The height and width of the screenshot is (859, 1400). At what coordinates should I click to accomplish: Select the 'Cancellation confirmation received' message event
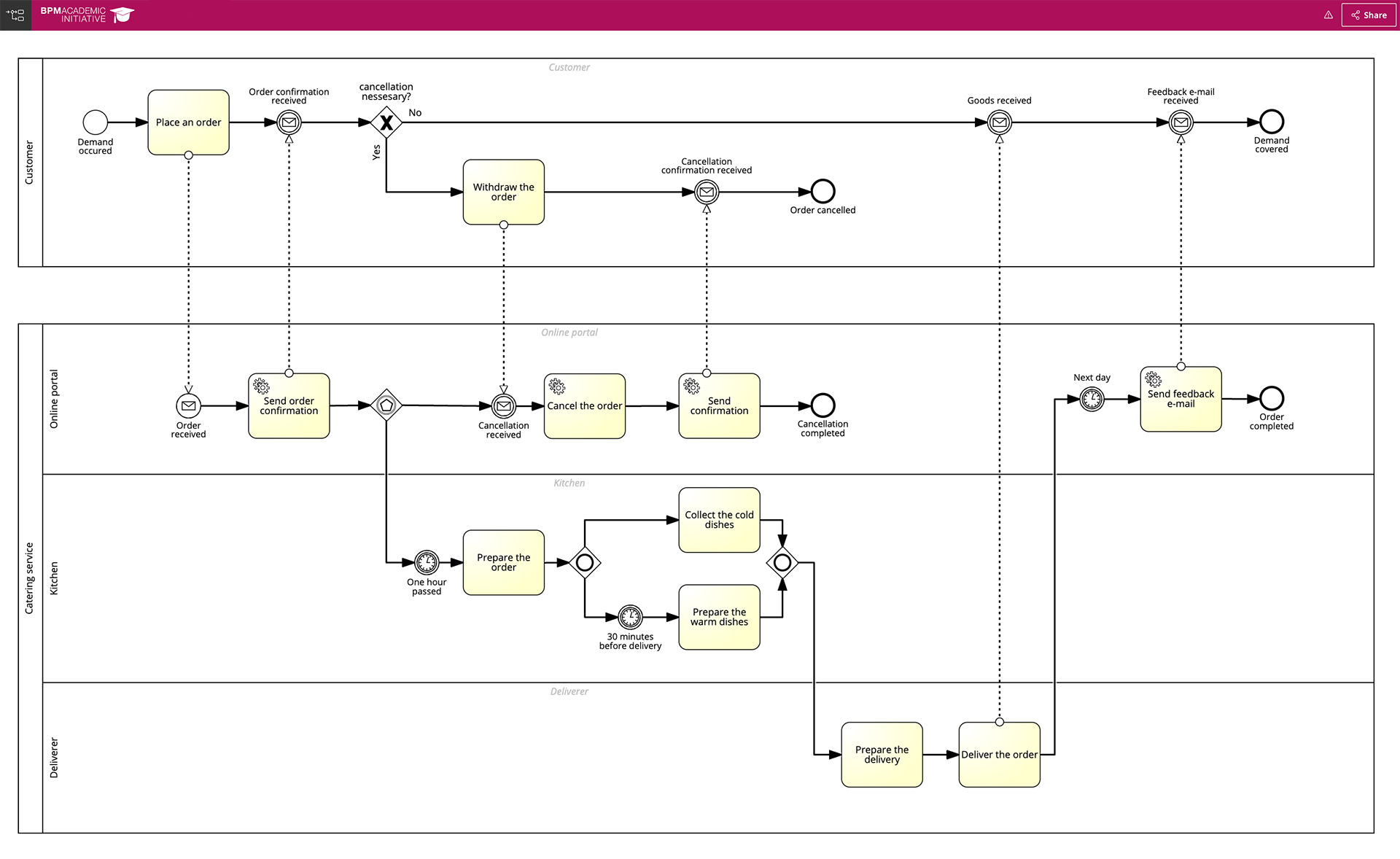pyautogui.click(x=706, y=192)
